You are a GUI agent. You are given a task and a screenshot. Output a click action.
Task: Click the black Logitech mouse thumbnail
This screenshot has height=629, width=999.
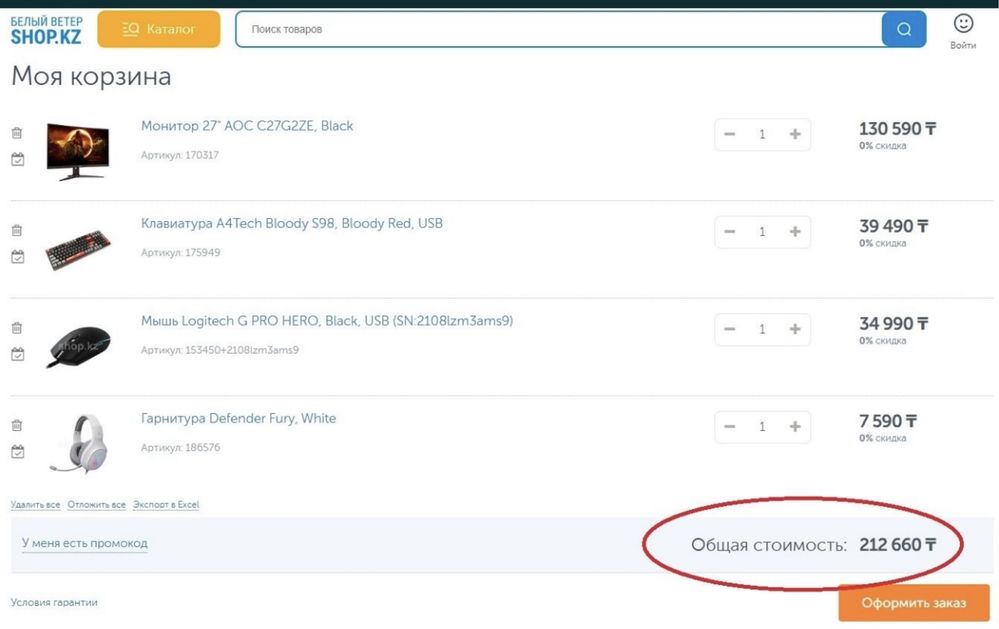tap(78, 347)
